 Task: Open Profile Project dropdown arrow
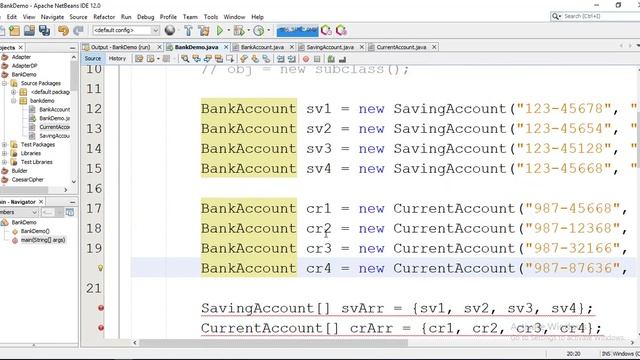pyautogui.click(x=268, y=31)
